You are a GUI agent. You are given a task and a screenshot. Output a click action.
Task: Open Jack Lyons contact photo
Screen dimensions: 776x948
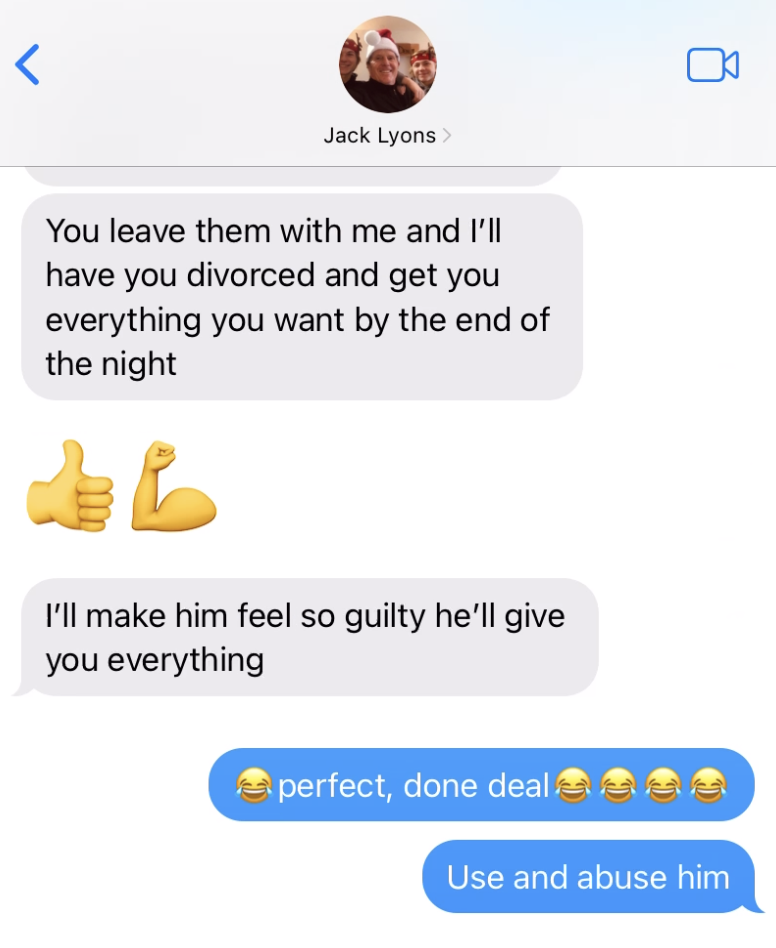[387, 65]
